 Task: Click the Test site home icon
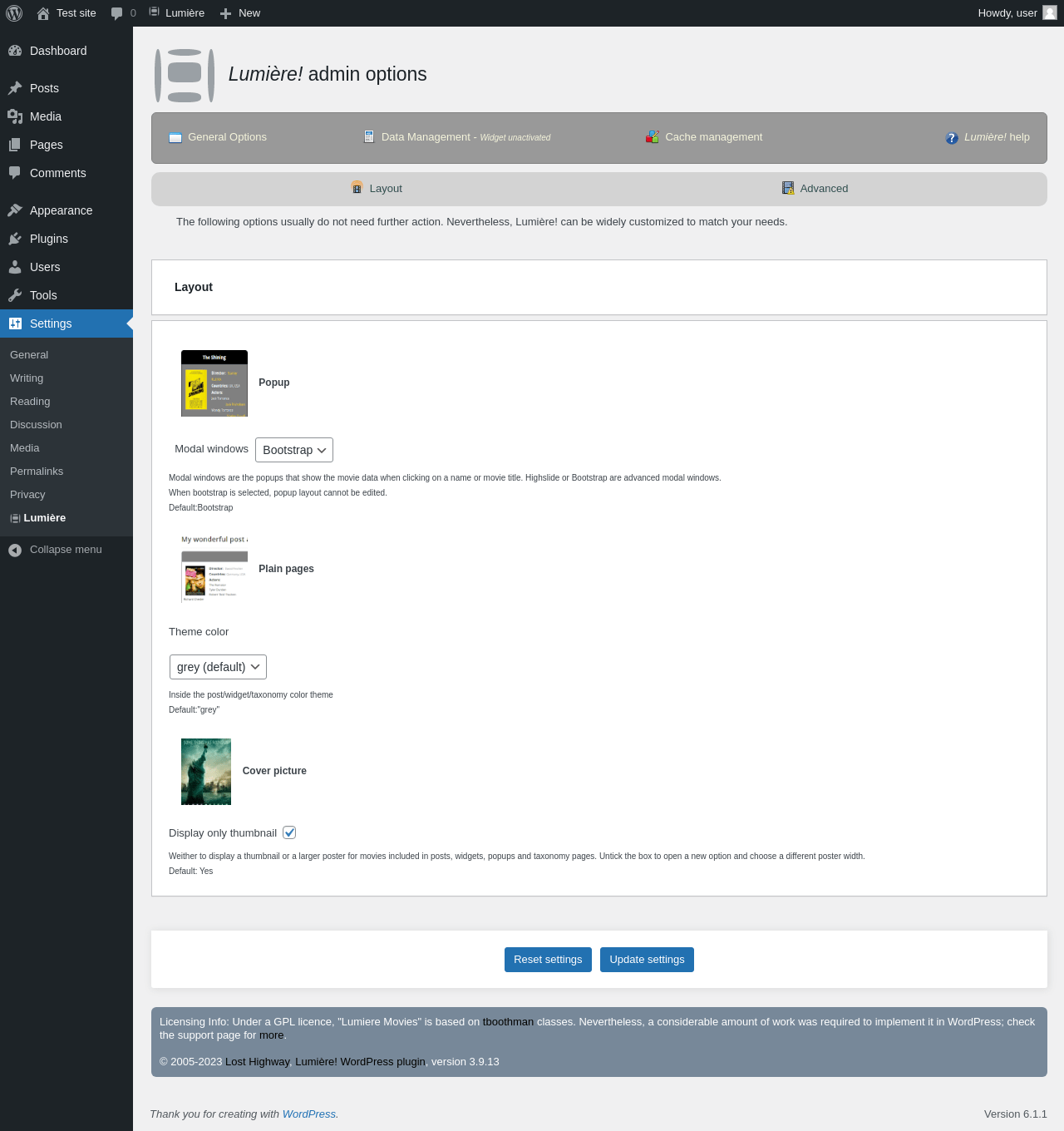(x=43, y=13)
